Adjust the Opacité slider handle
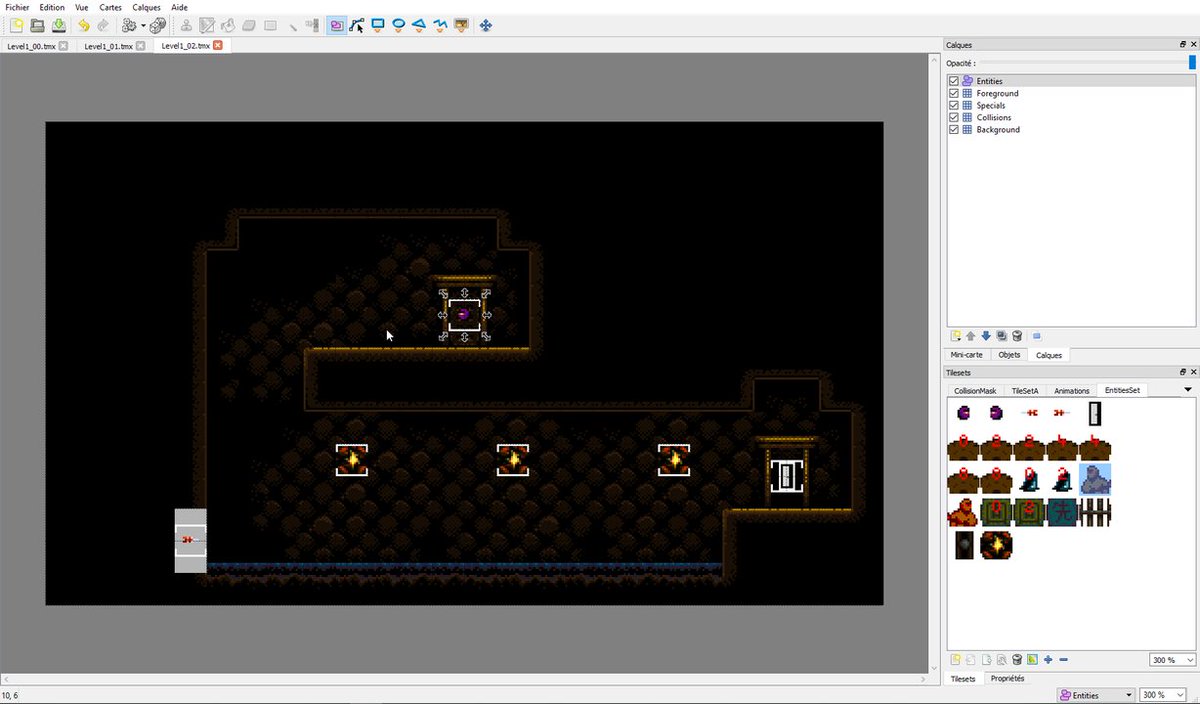1200x704 pixels. (x=1192, y=62)
